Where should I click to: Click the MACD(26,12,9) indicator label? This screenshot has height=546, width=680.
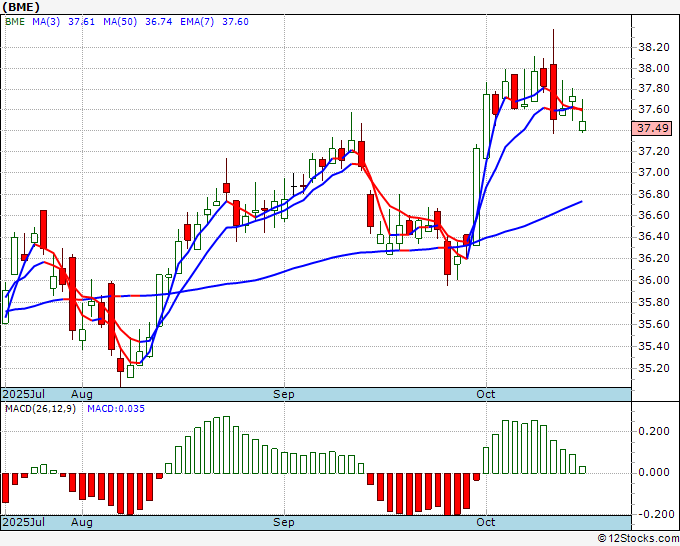pyautogui.click(x=40, y=409)
